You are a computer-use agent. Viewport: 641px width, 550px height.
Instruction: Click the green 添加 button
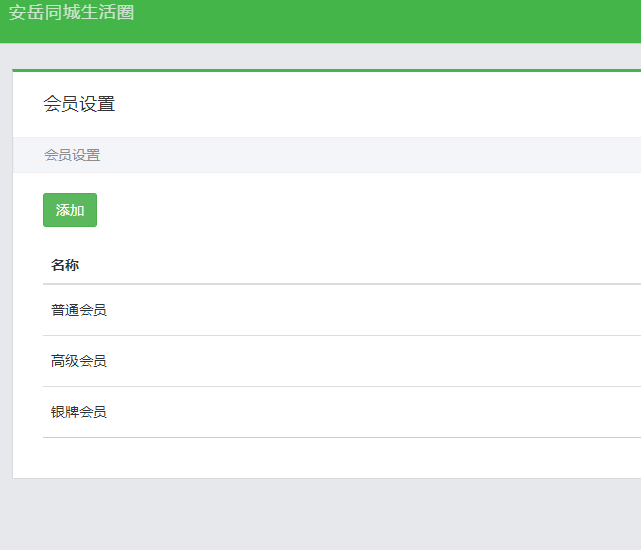pyautogui.click(x=70, y=210)
